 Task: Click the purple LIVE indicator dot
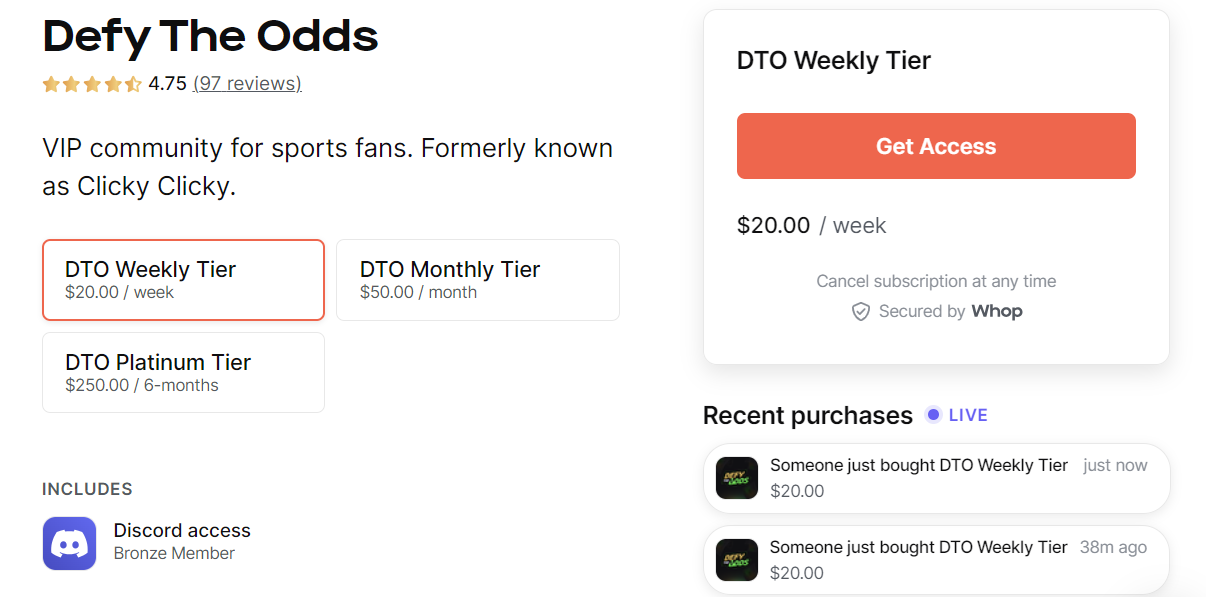(931, 414)
